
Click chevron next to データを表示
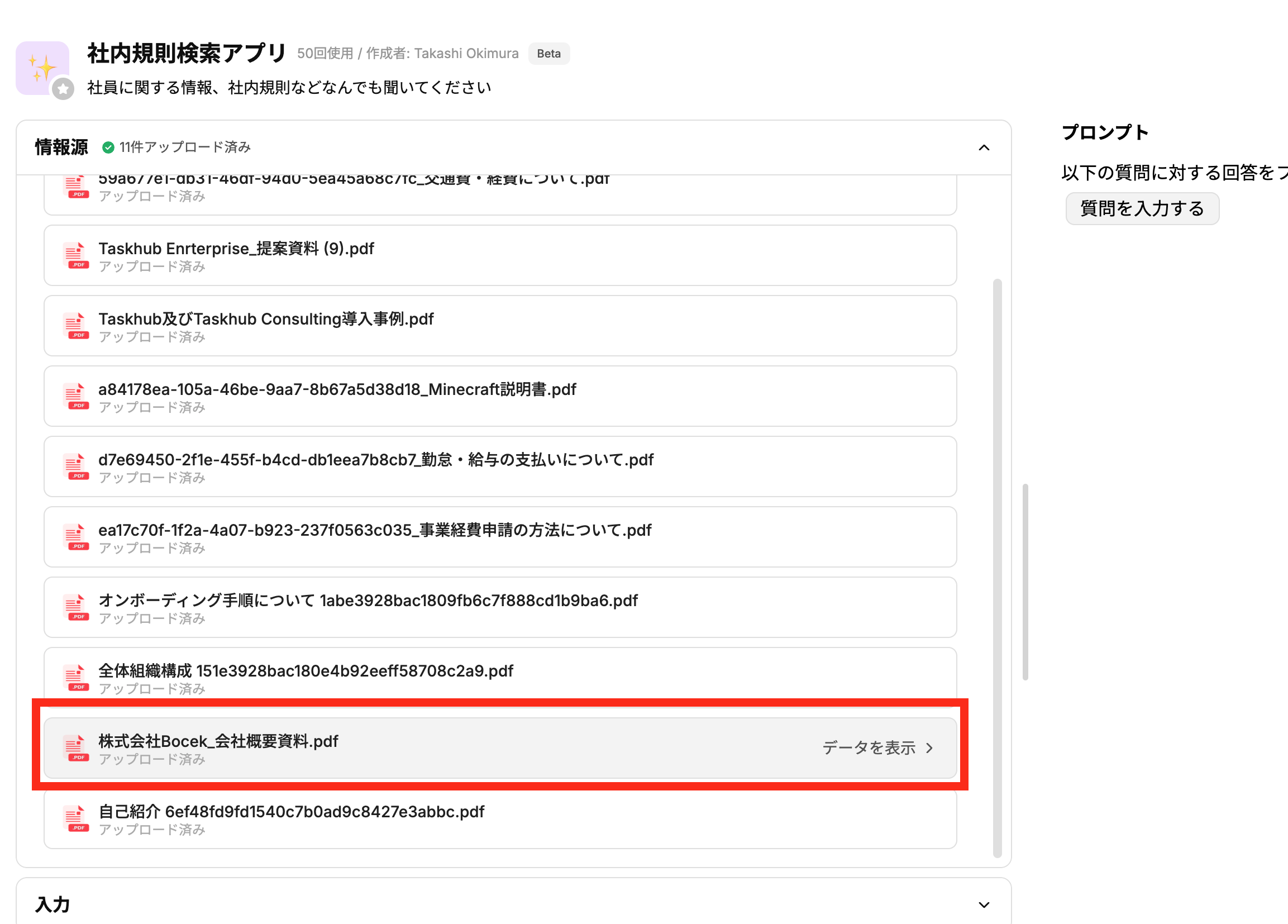929,748
